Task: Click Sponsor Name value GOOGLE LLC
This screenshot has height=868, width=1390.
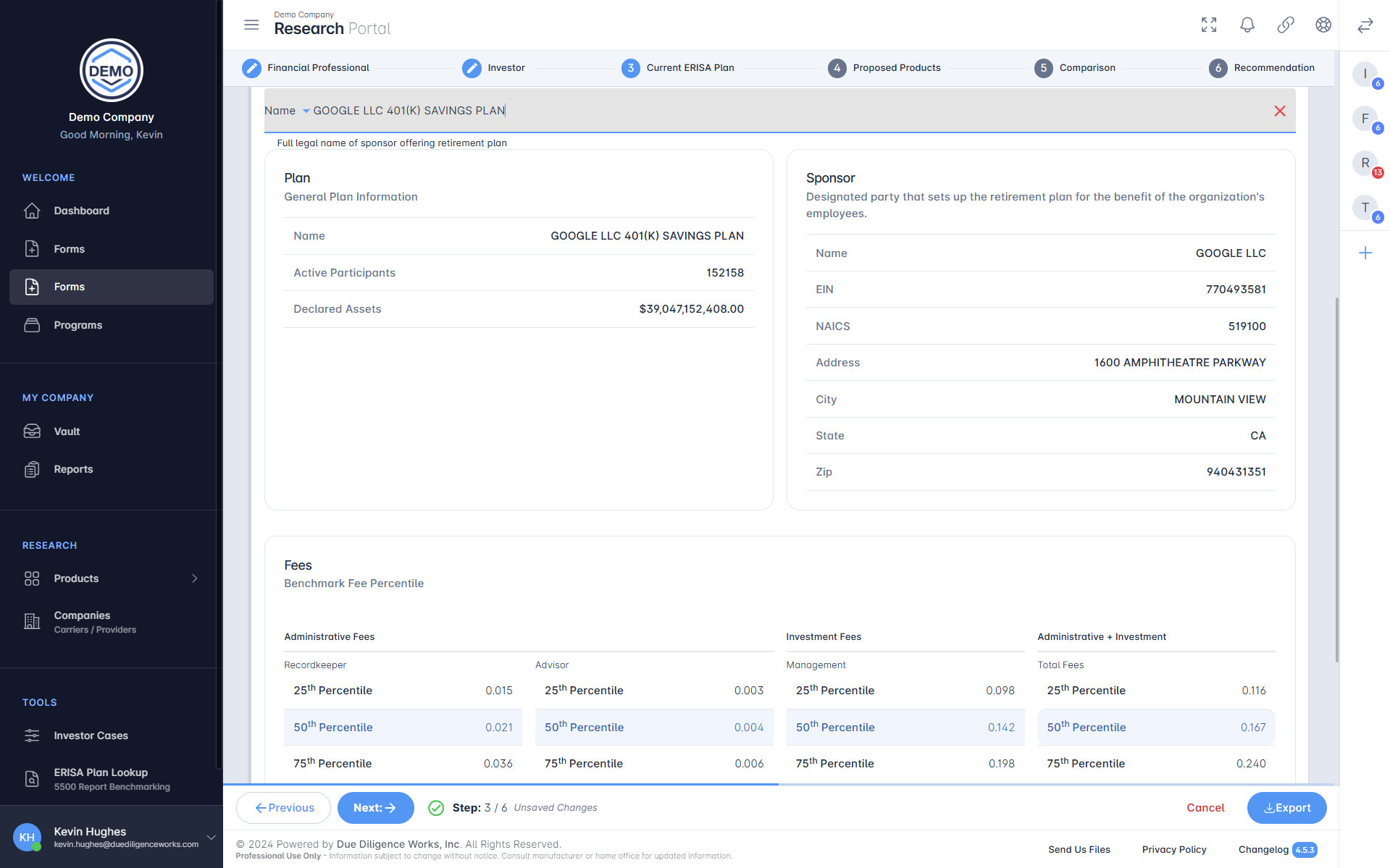Action: tap(1231, 253)
